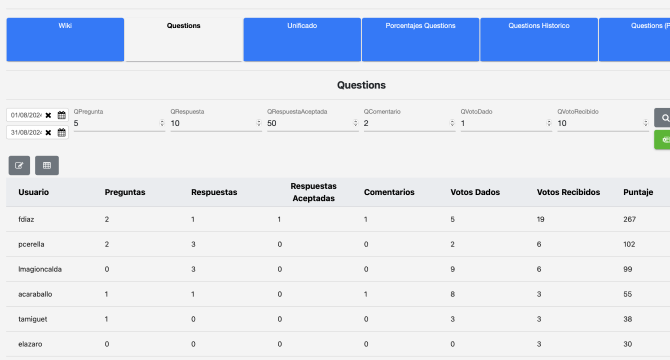Adjust the QRespuestaAceptada stepper arrows

point(356,123)
